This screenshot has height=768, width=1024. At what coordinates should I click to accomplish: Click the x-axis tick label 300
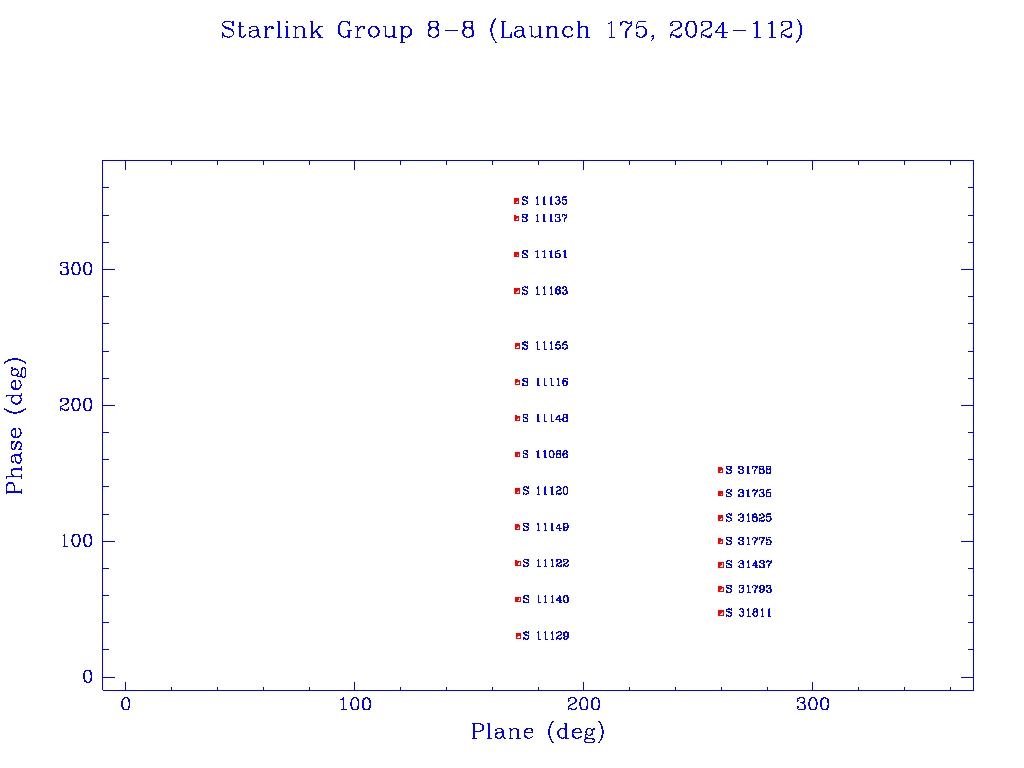coord(813,704)
